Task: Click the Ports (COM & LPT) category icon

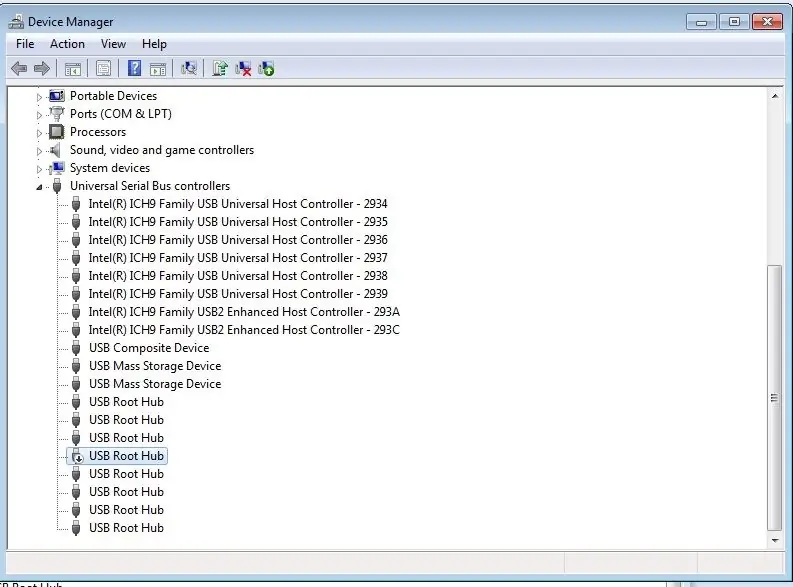Action: pos(57,114)
